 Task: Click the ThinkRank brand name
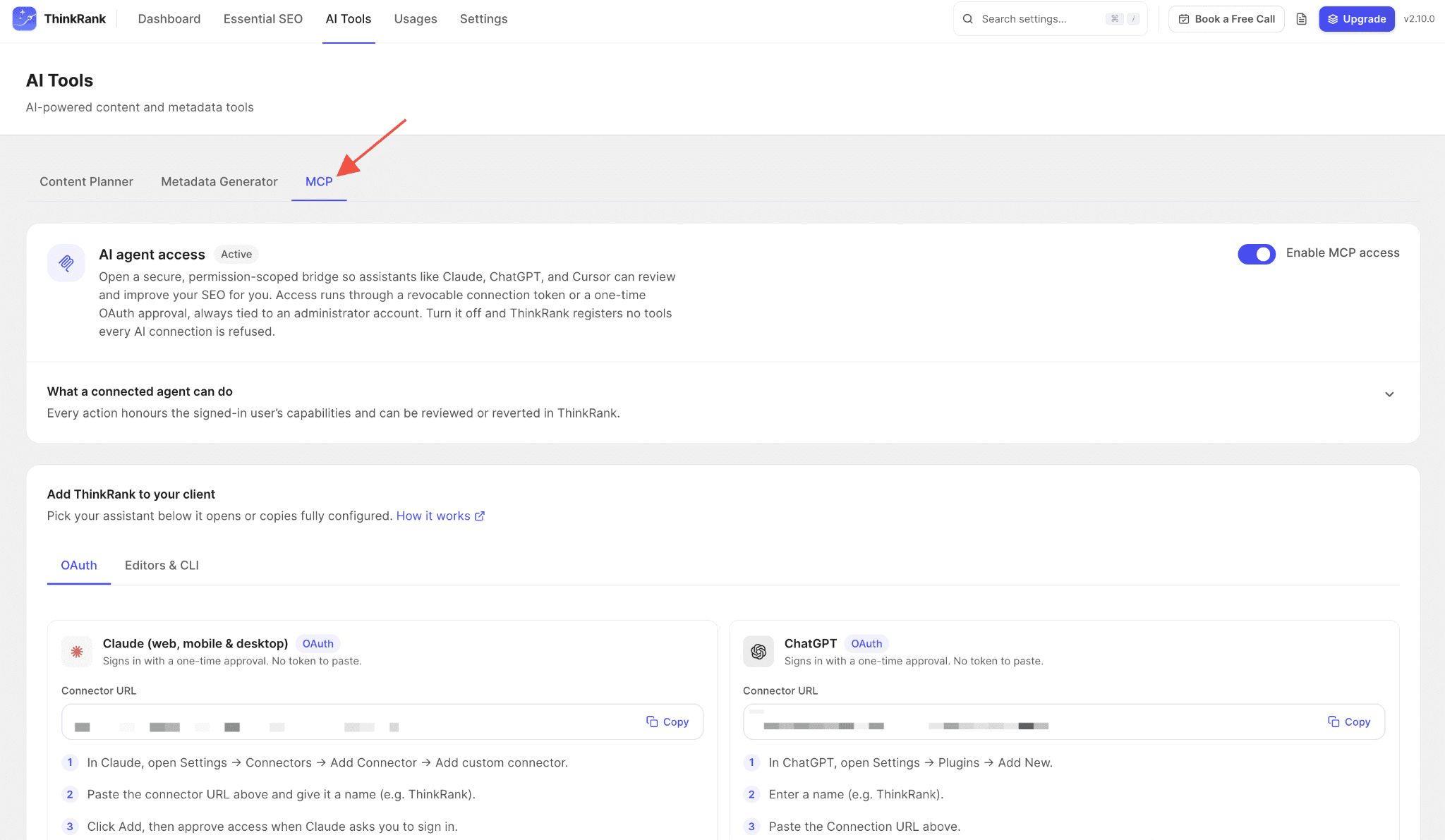pos(75,19)
